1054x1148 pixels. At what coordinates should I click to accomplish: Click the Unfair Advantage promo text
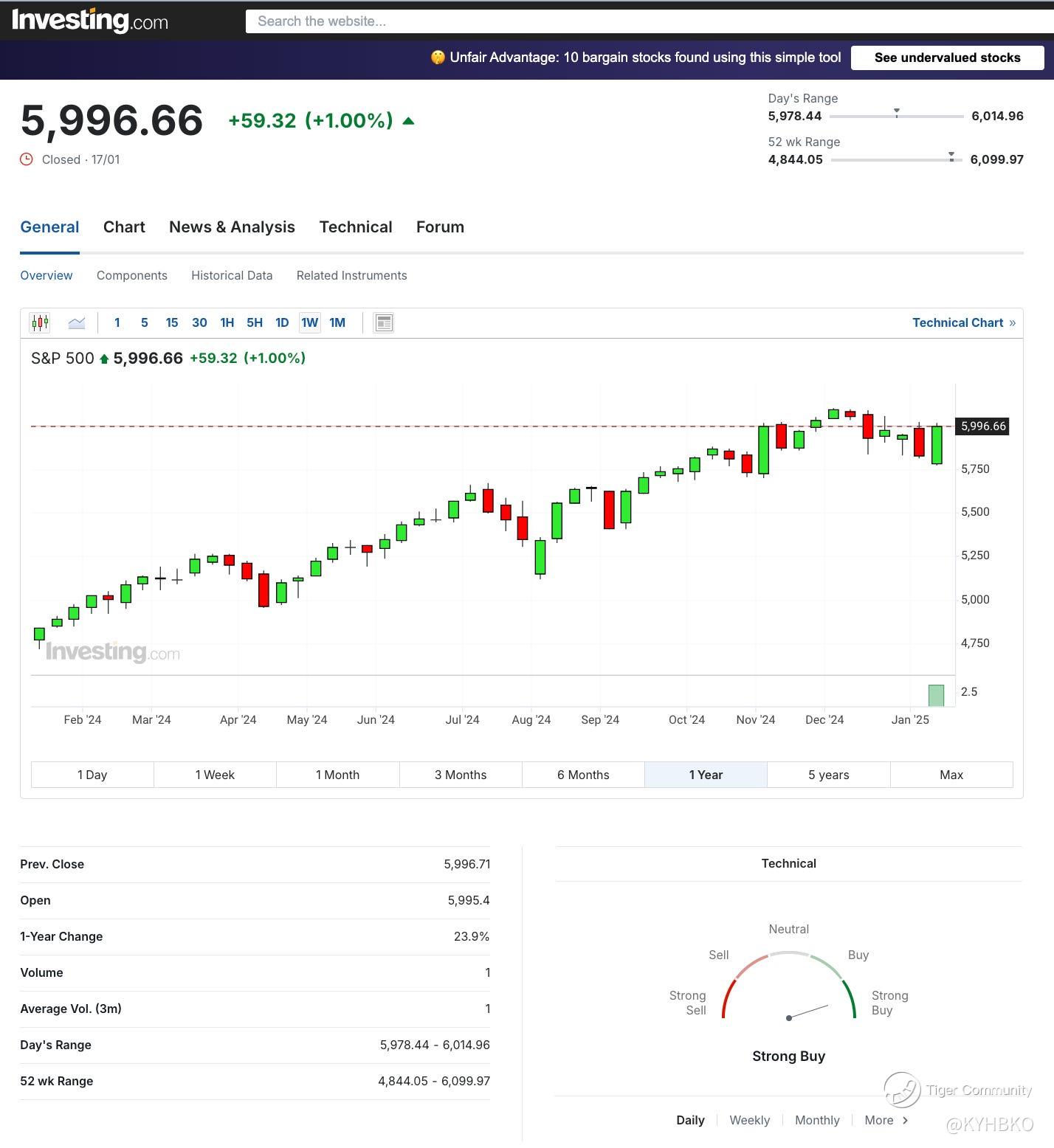pos(645,58)
